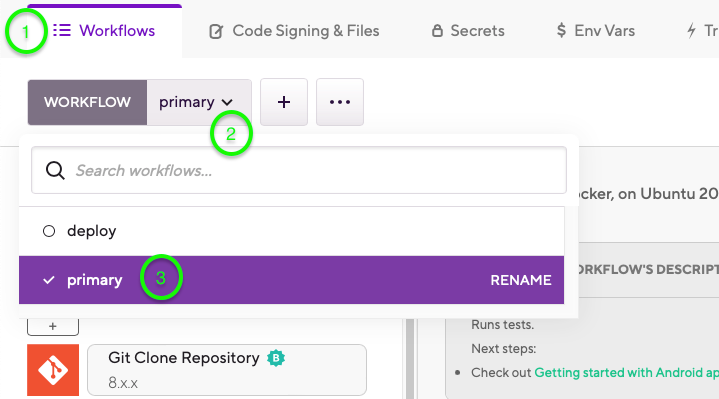
Task: Choose the checked primary workflow entry
Action: 291,280
